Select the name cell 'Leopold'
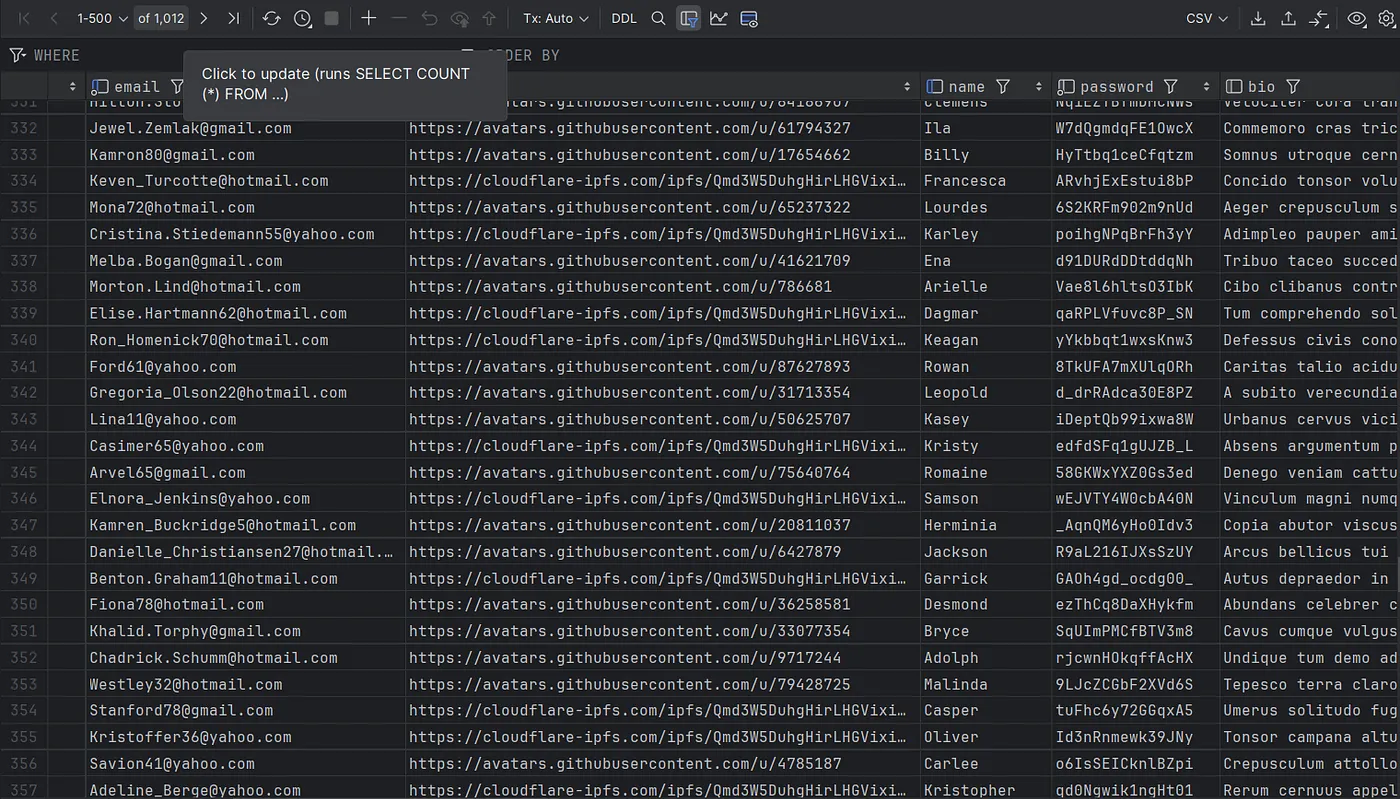 [986, 393]
